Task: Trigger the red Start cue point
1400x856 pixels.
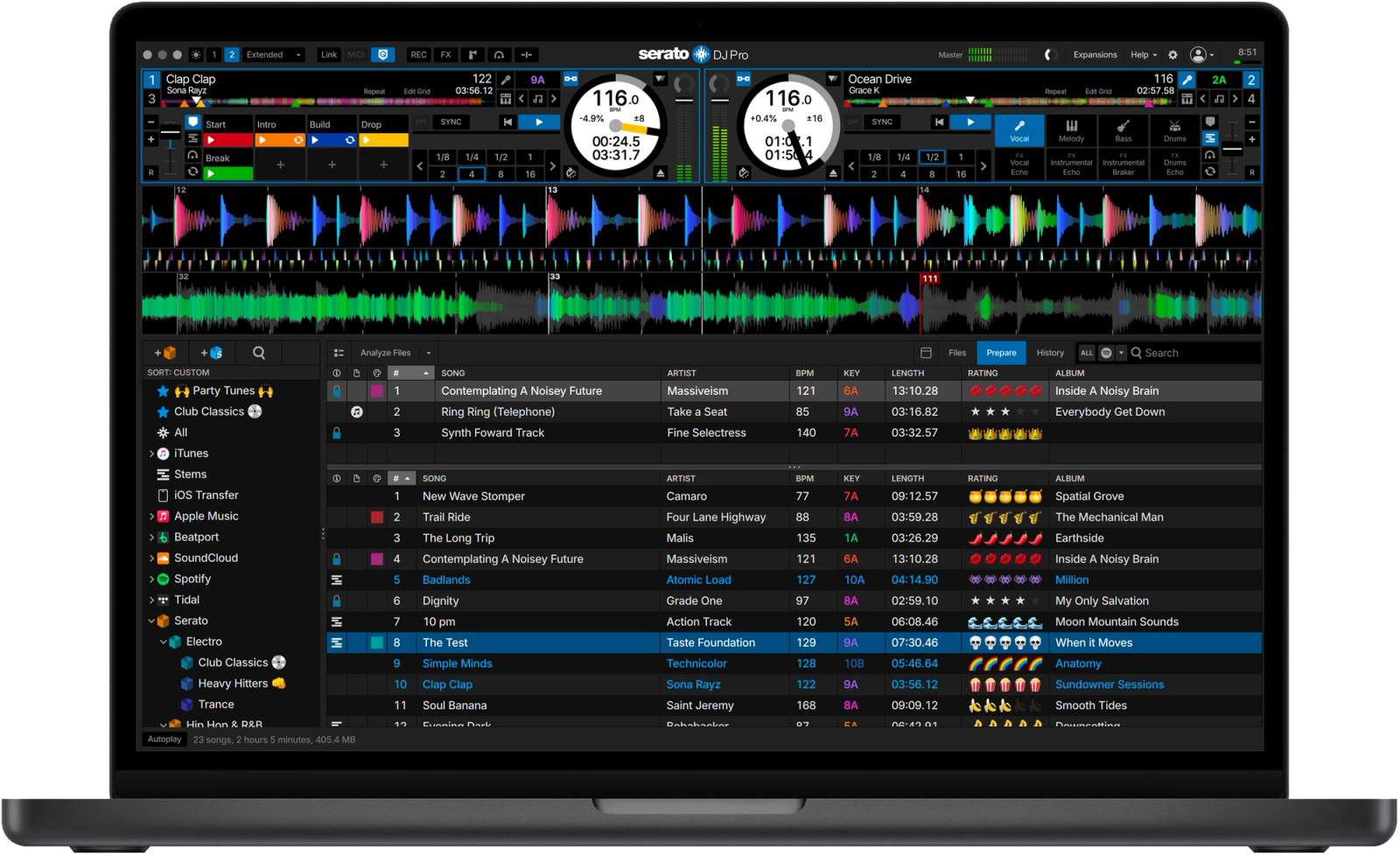Action: 227,140
